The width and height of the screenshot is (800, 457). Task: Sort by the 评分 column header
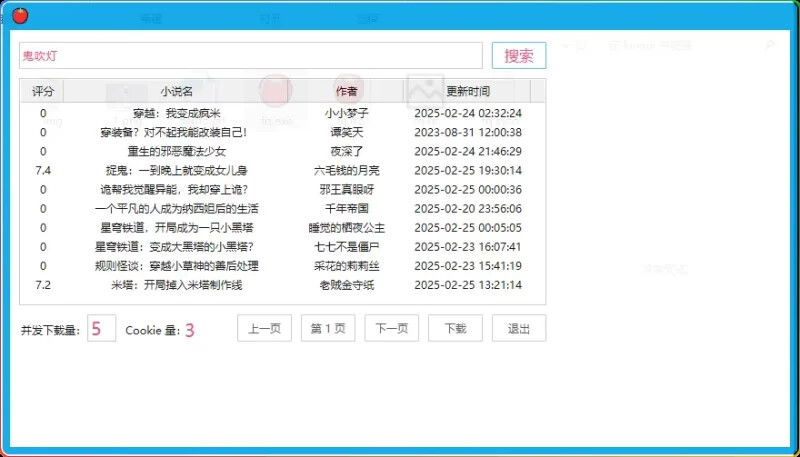click(x=42, y=91)
